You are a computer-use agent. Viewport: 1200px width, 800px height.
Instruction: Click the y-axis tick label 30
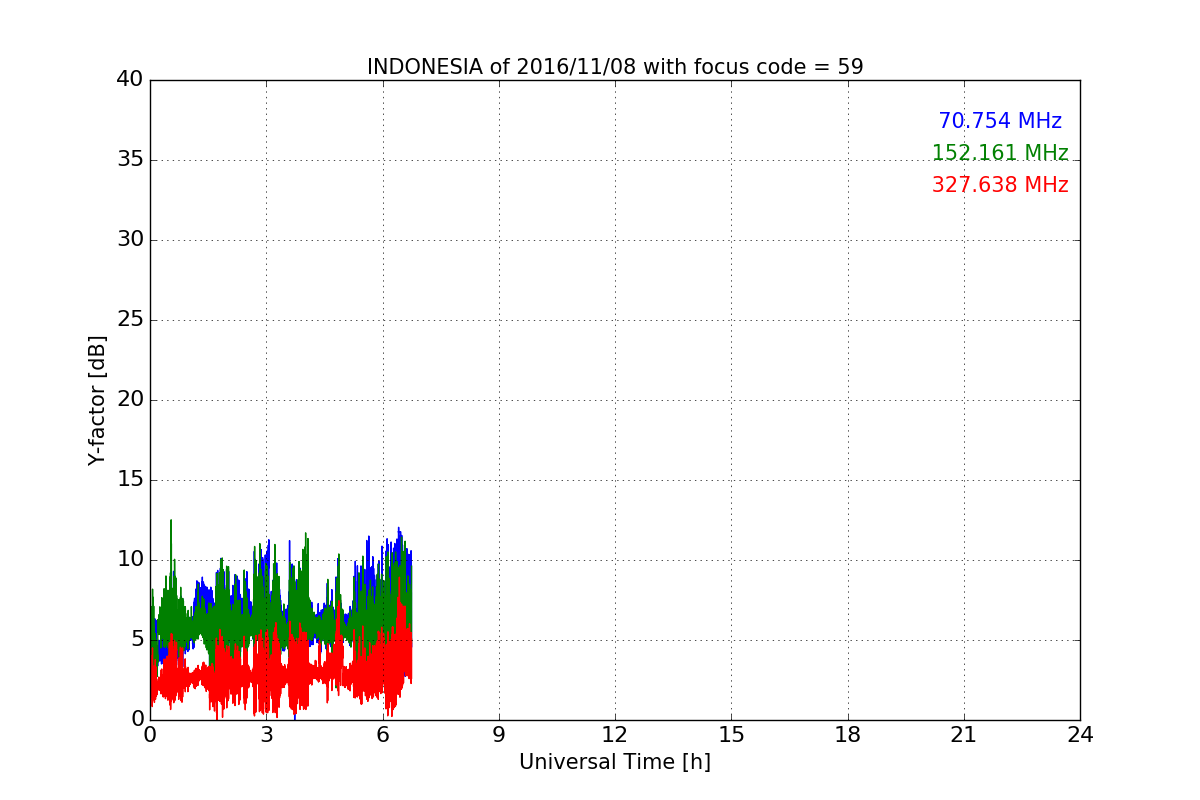coord(131,240)
